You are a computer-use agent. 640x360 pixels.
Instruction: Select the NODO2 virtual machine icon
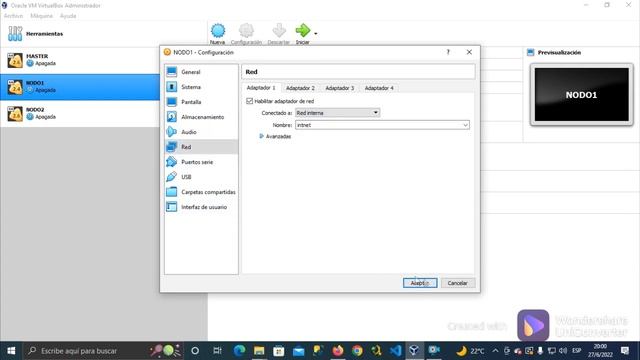(x=15, y=113)
